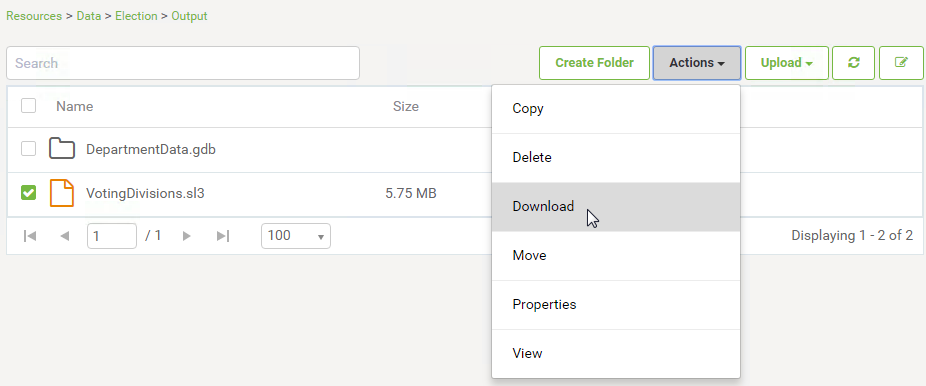Open the Output breadcrumb link
The height and width of the screenshot is (386, 926).
pos(189,16)
